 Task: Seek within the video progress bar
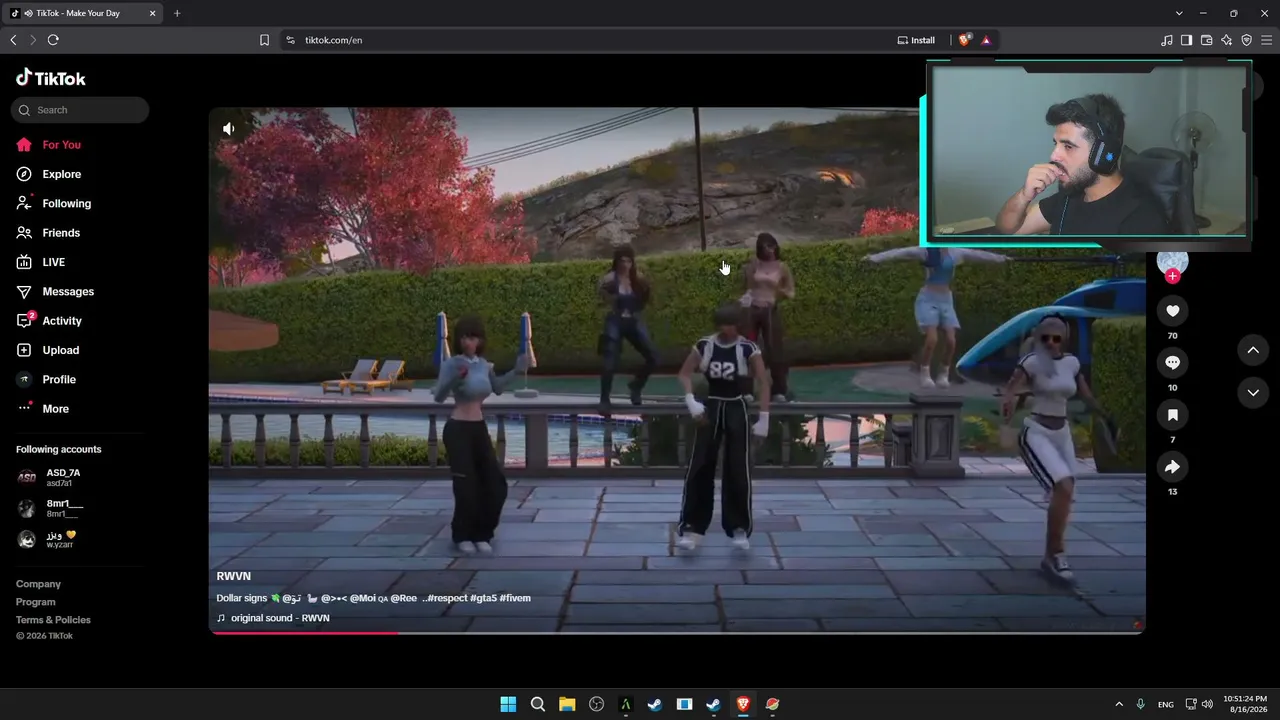pyautogui.click(x=677, y=632)
